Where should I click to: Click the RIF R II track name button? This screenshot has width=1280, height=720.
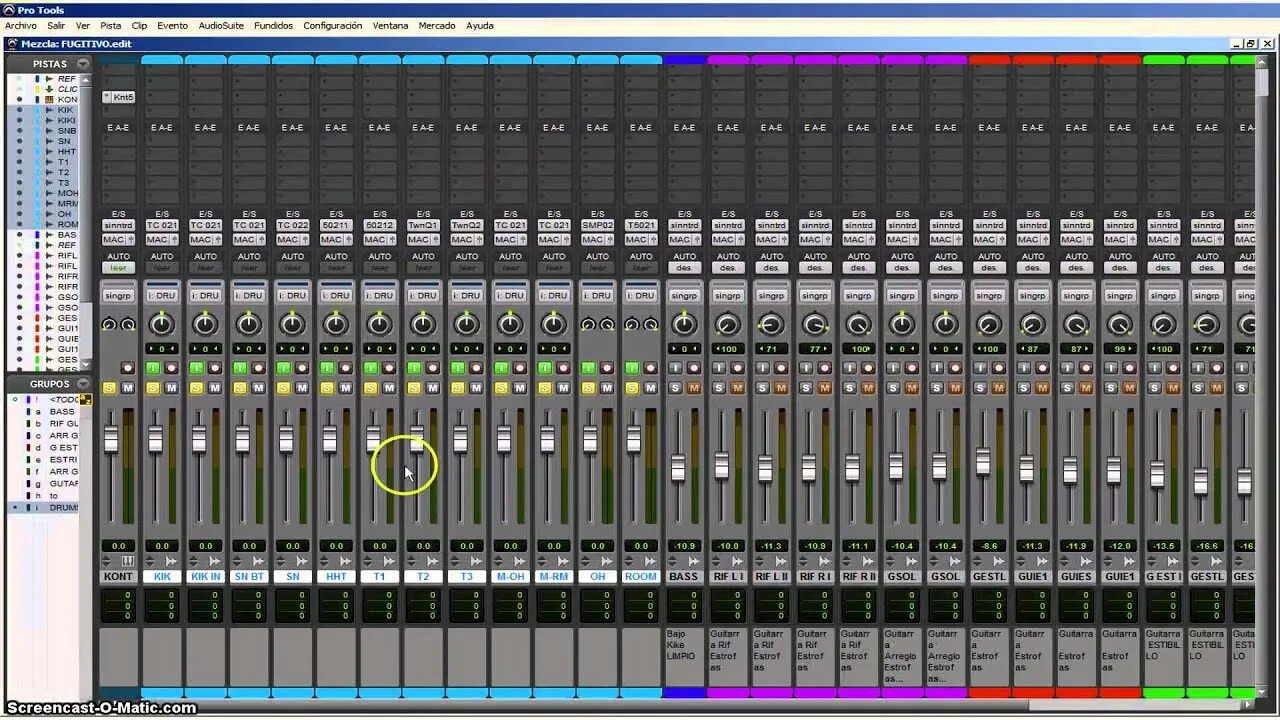[x=859, y=577]
